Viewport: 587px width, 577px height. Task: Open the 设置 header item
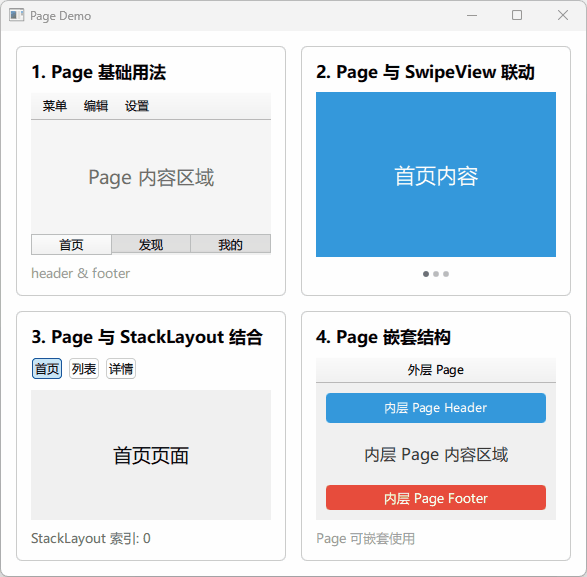tap(137, 106)
